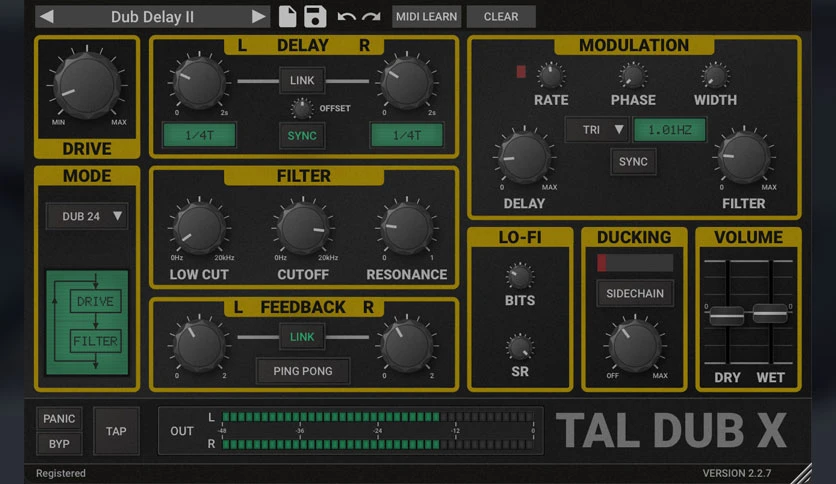Click the right feedback knob
The image size is (836, 484).
point(407,345)
